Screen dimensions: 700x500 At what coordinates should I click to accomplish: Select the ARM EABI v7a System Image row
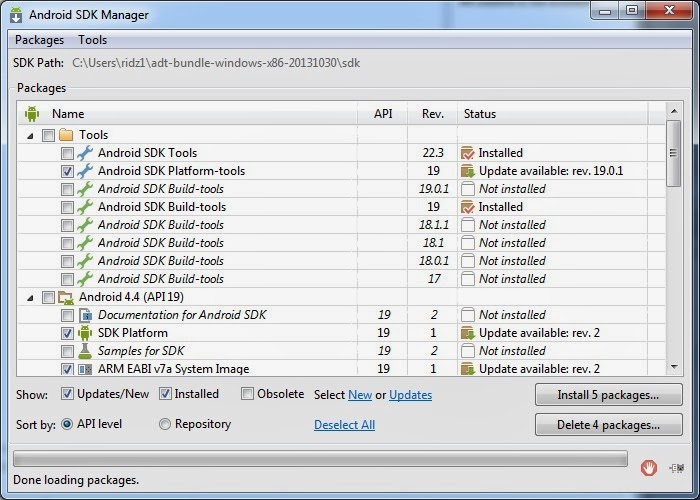coord(342,368)
